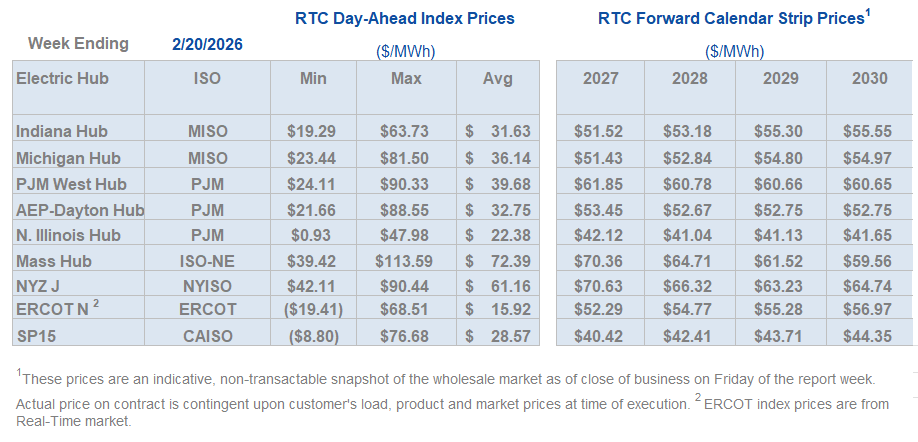The image size is (918, 442).
Task: Select the N. Illinois Hub cell
Action: (x=68, y=236)
